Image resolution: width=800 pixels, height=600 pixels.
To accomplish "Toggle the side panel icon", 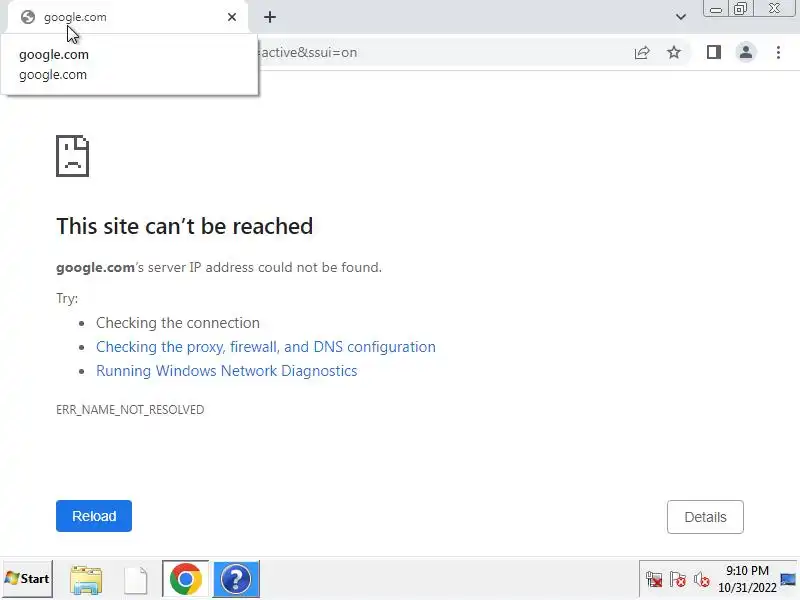I will (x=714, y=52).
